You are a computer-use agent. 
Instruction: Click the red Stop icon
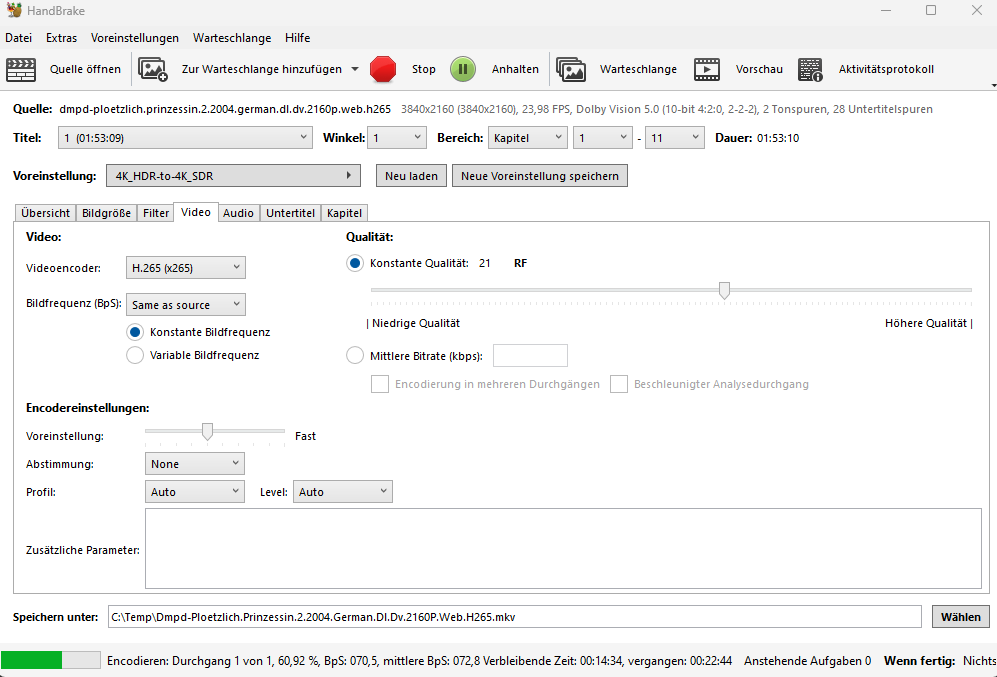(383, 69)
